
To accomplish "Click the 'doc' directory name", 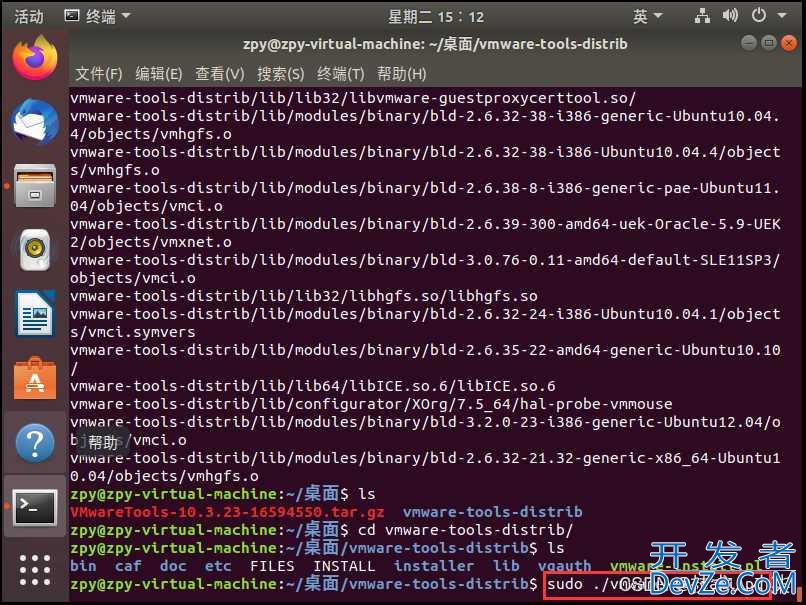I will (x=173, y=566).
